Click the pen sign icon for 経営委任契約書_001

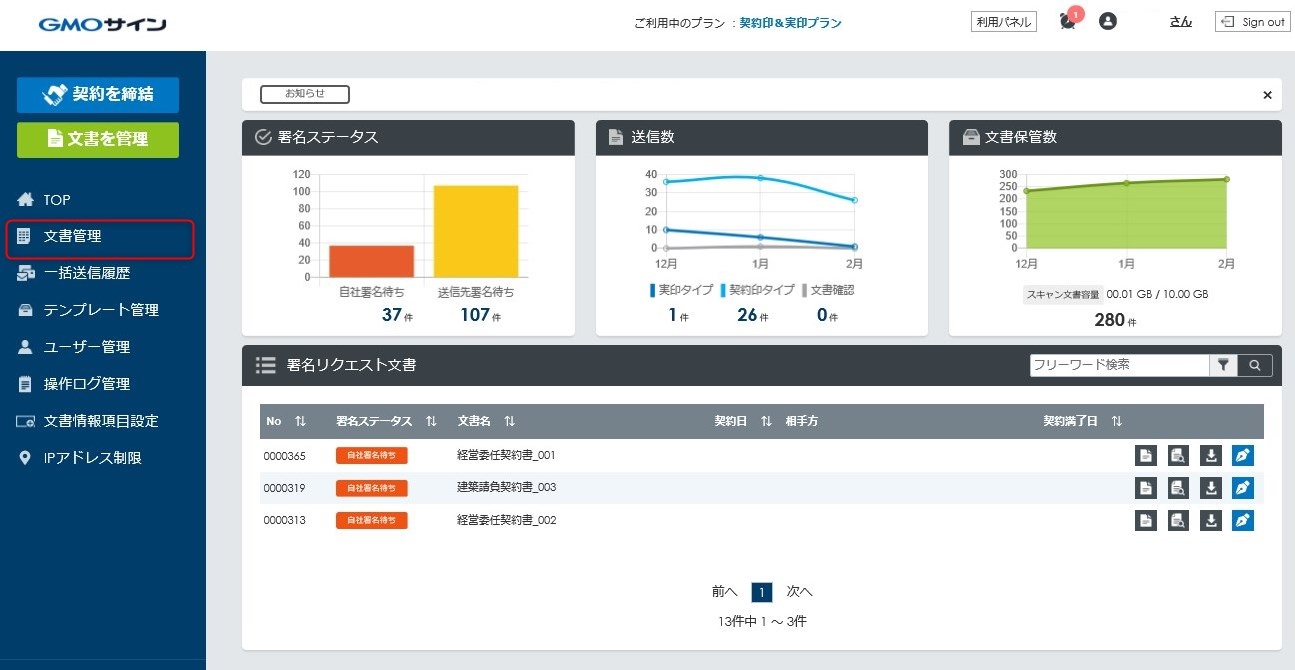(x=1242, y=456)
